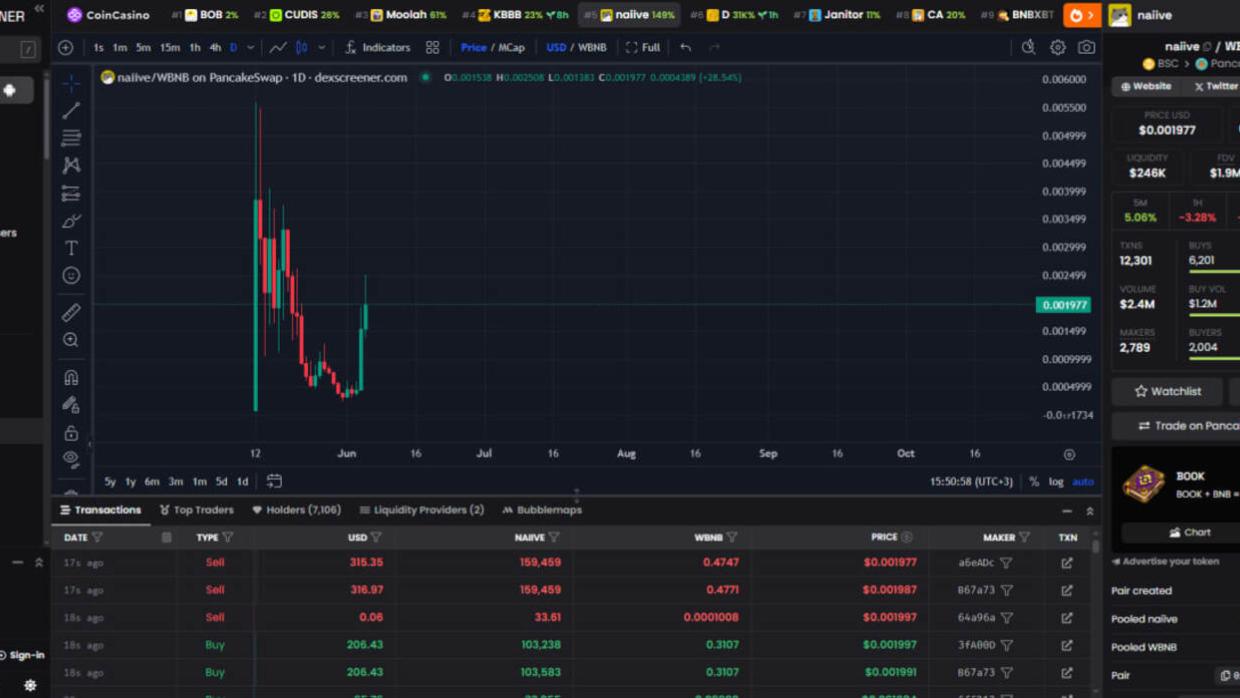Viewport: 1240px width, 698px height.
Task: Switch chart to MCap view
Action: pyautogui.click(x=511, y=47)
